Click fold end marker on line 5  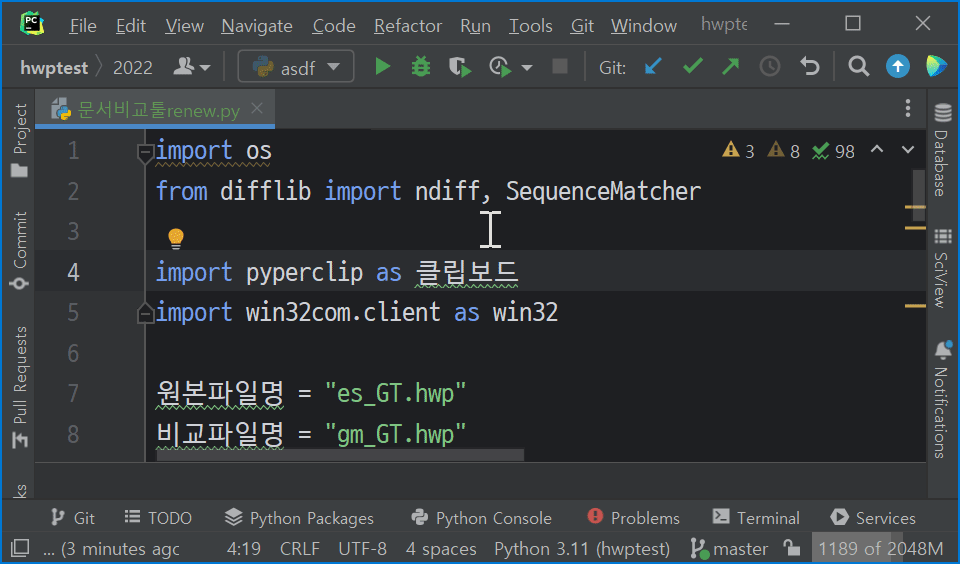[x=145, y=313]
